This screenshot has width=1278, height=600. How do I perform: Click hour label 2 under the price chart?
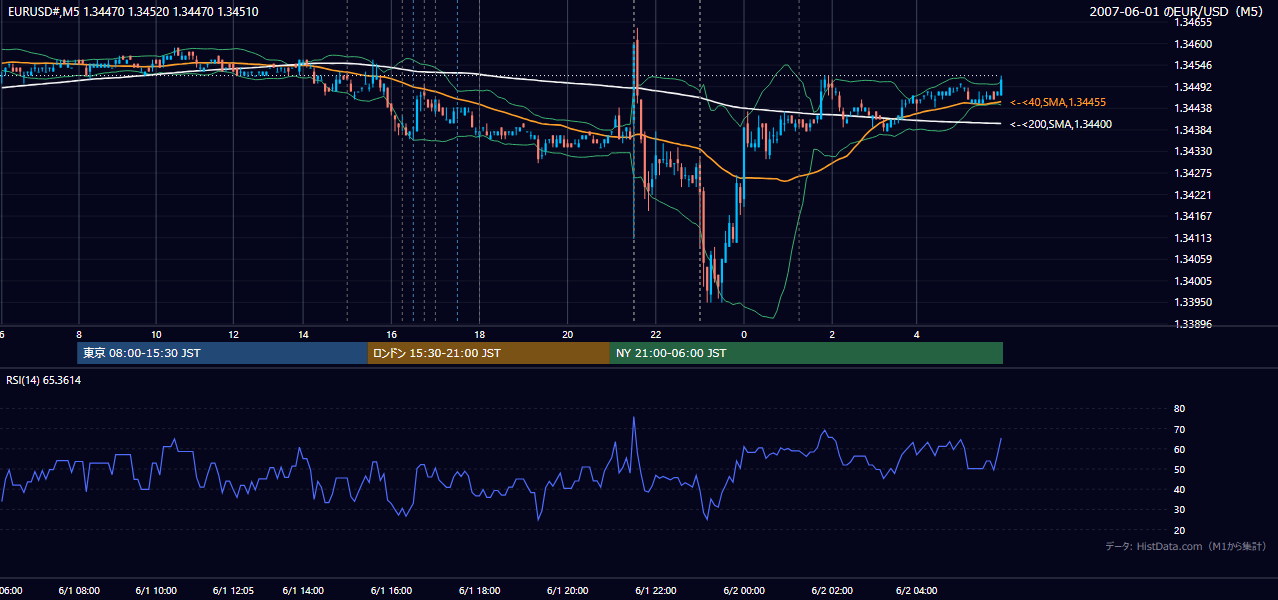coord(832,334)
